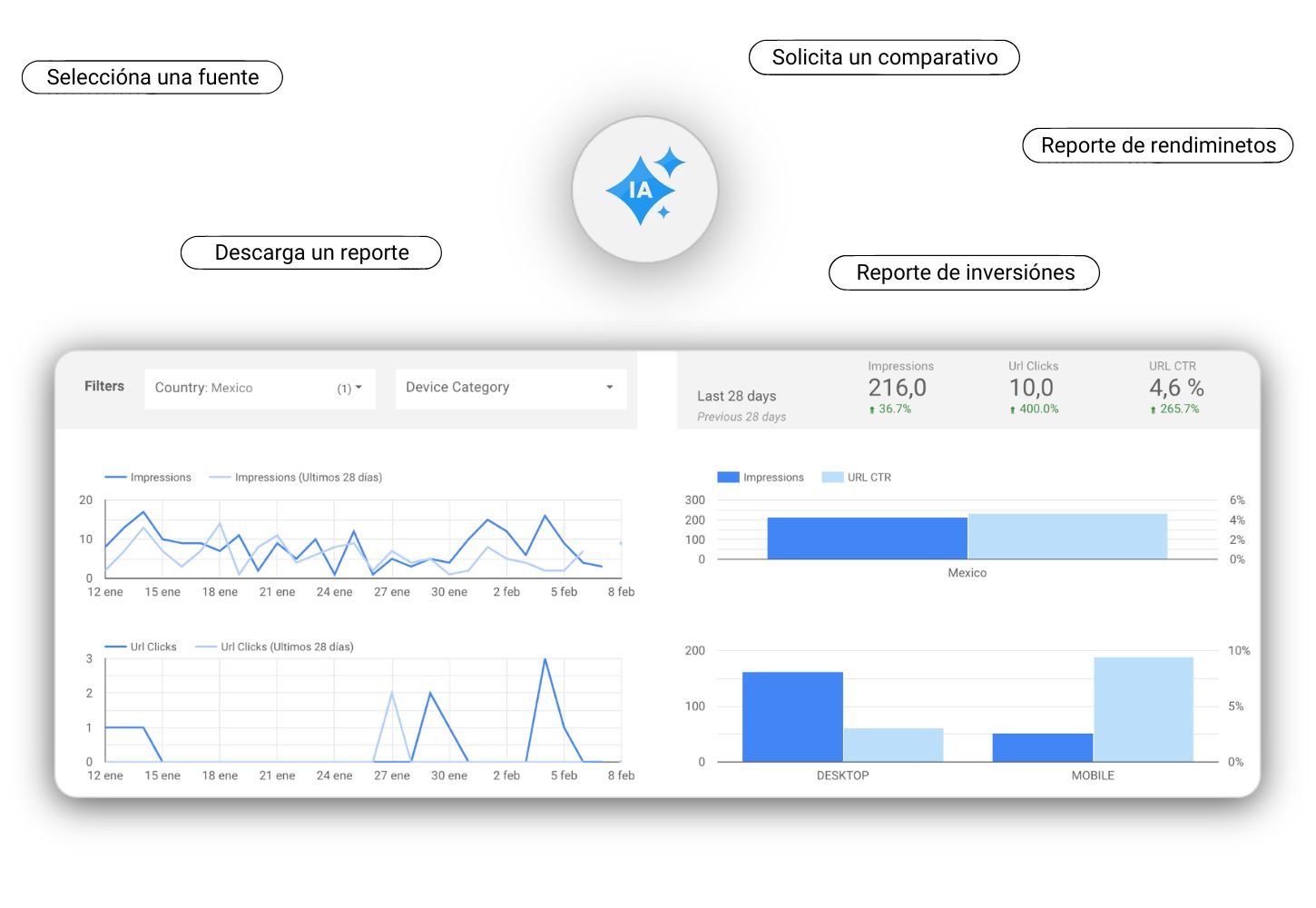Click the 265.7% CTR change indicator

(x=1174, y=410)
